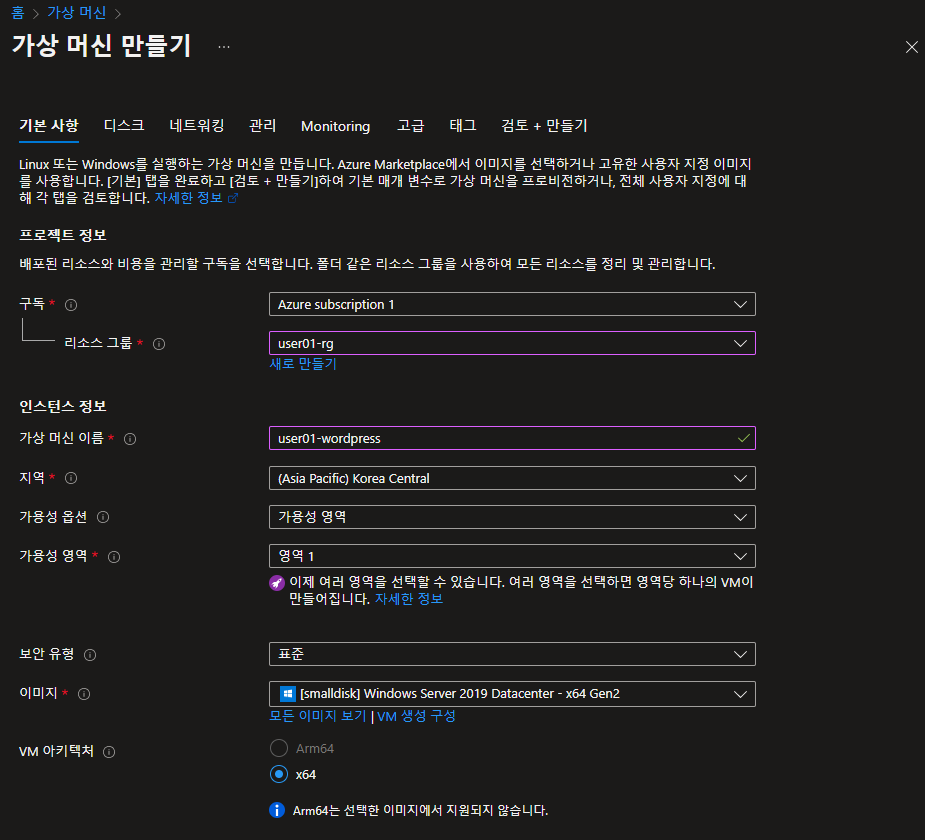Click the purple rocket notice icon

[x=277, y=583]
